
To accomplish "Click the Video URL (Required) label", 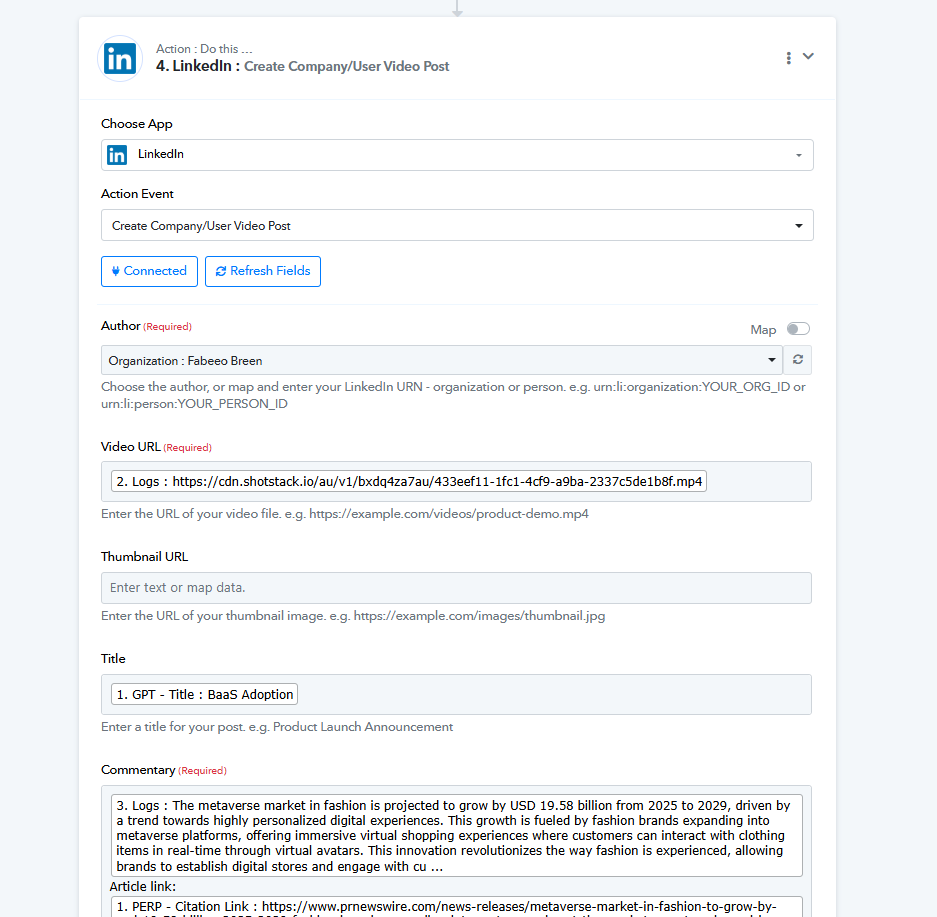I will pos(157,447).
